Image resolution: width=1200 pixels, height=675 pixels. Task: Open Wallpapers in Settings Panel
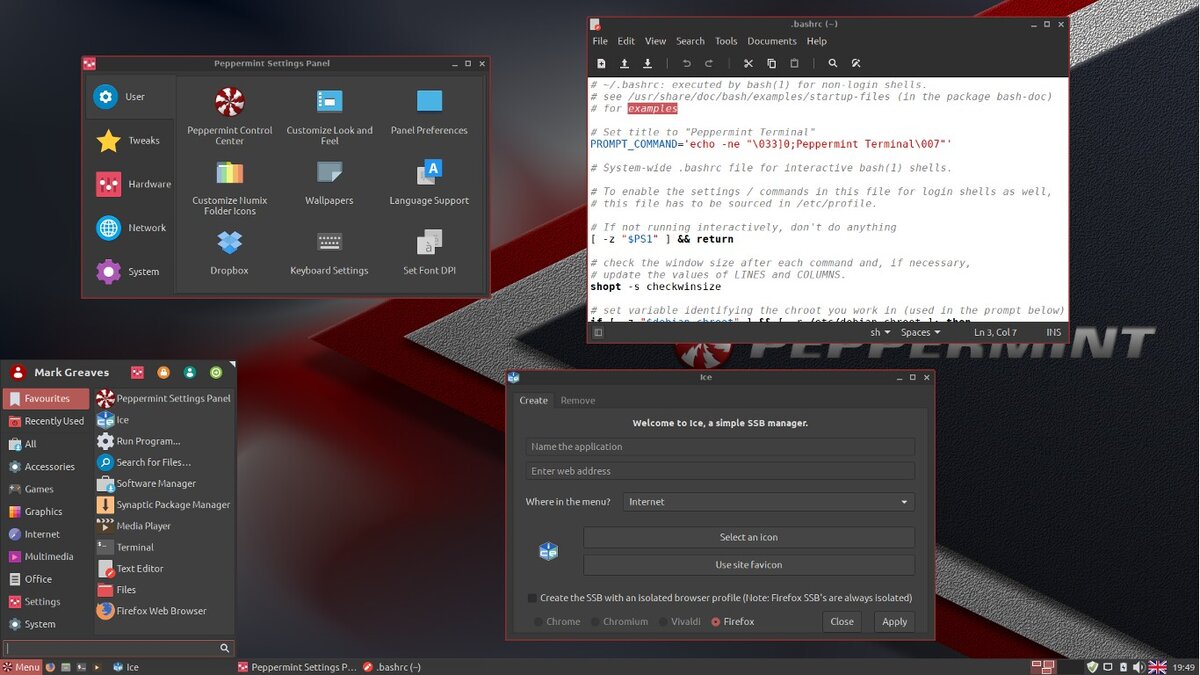(329, 182)
